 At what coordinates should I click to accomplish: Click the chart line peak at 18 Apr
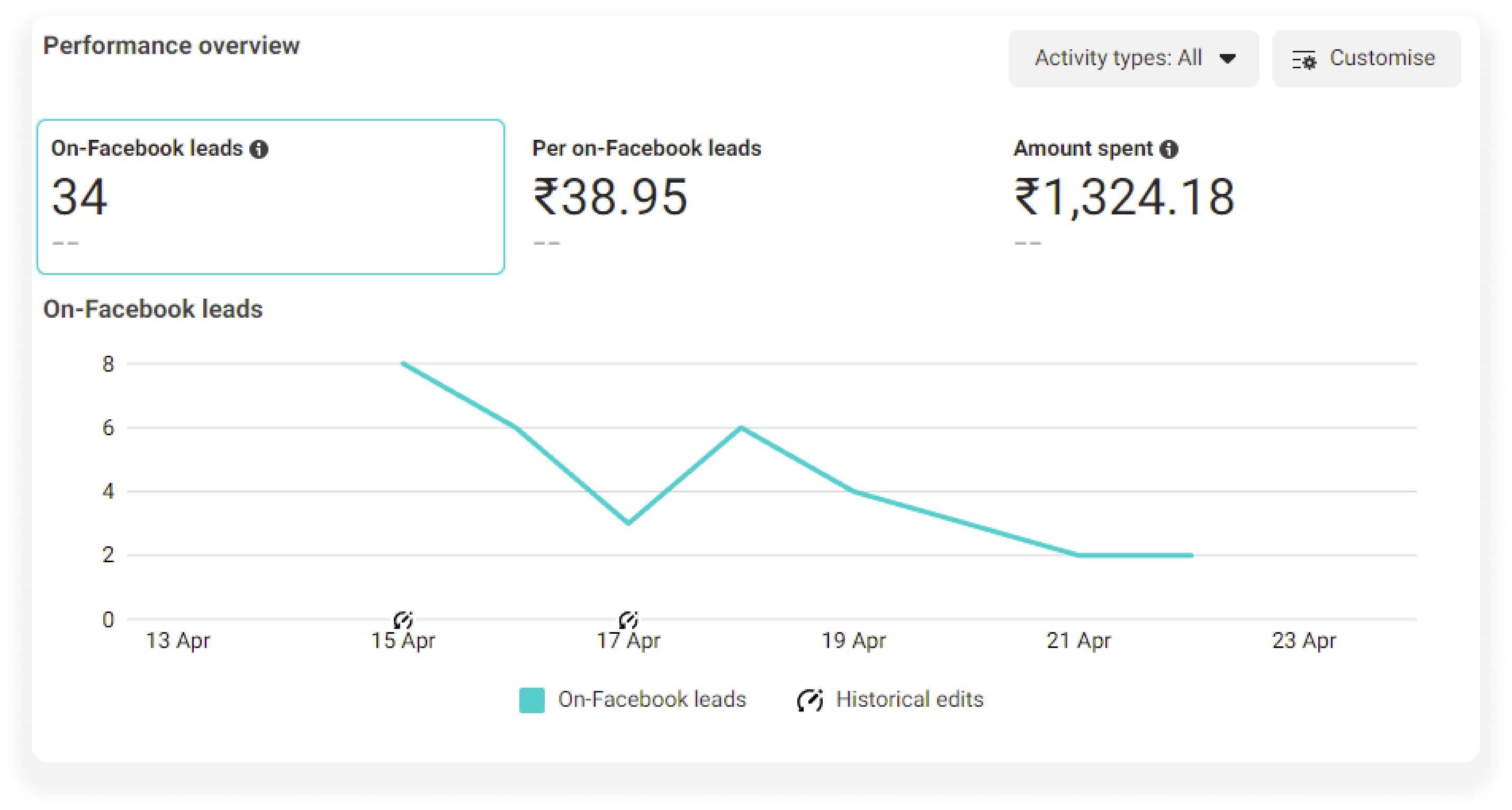741,428
